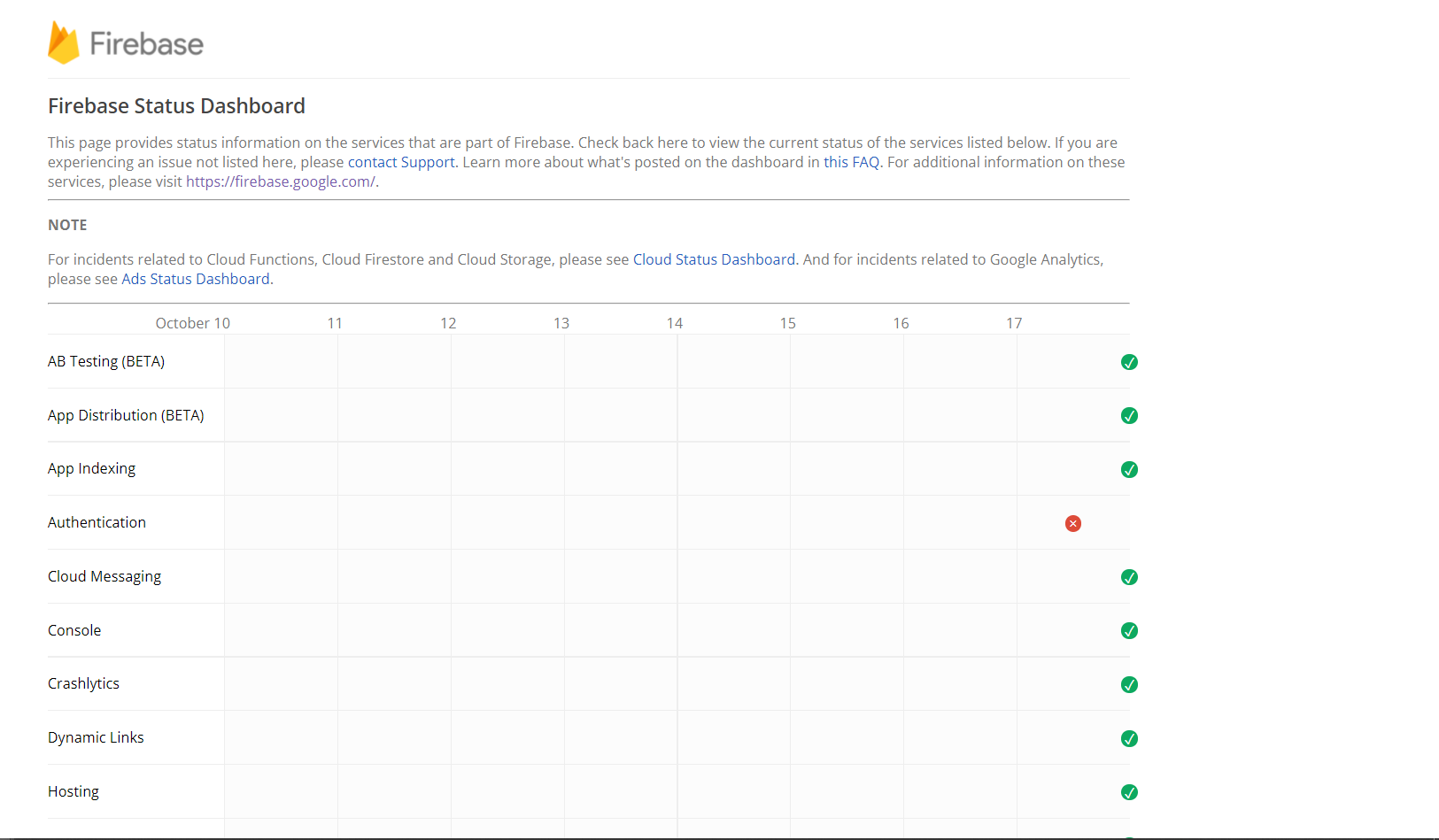Open the Ads Status Dashboard link

click(196, 279)
